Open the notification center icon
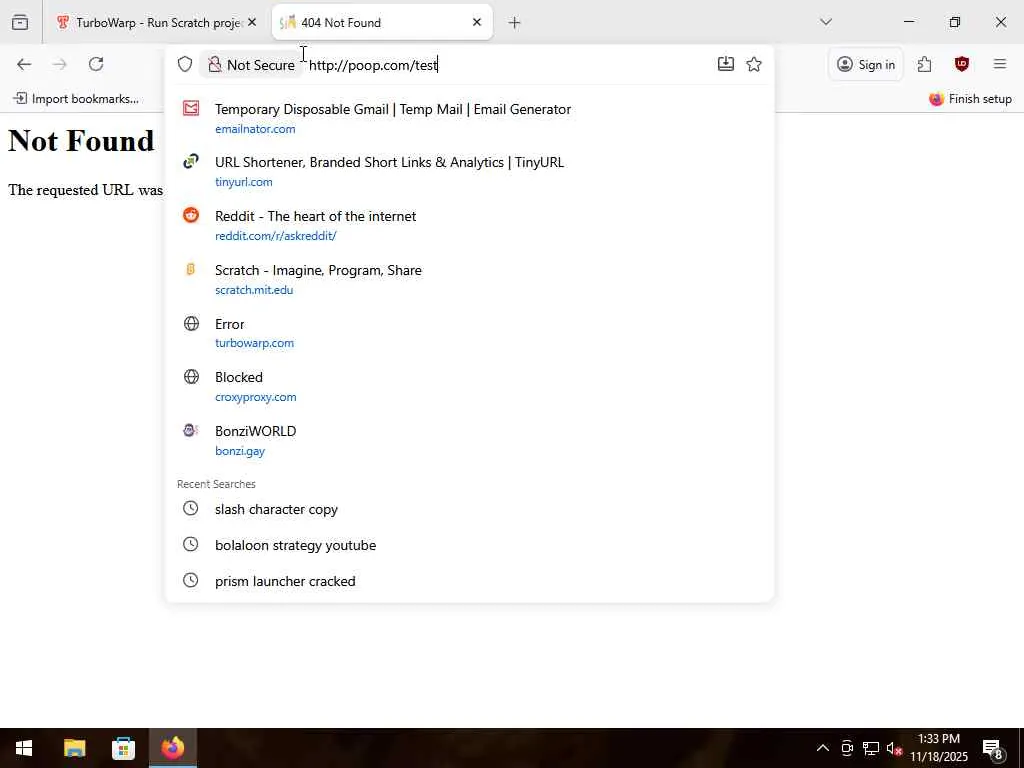 click(993, 749)
